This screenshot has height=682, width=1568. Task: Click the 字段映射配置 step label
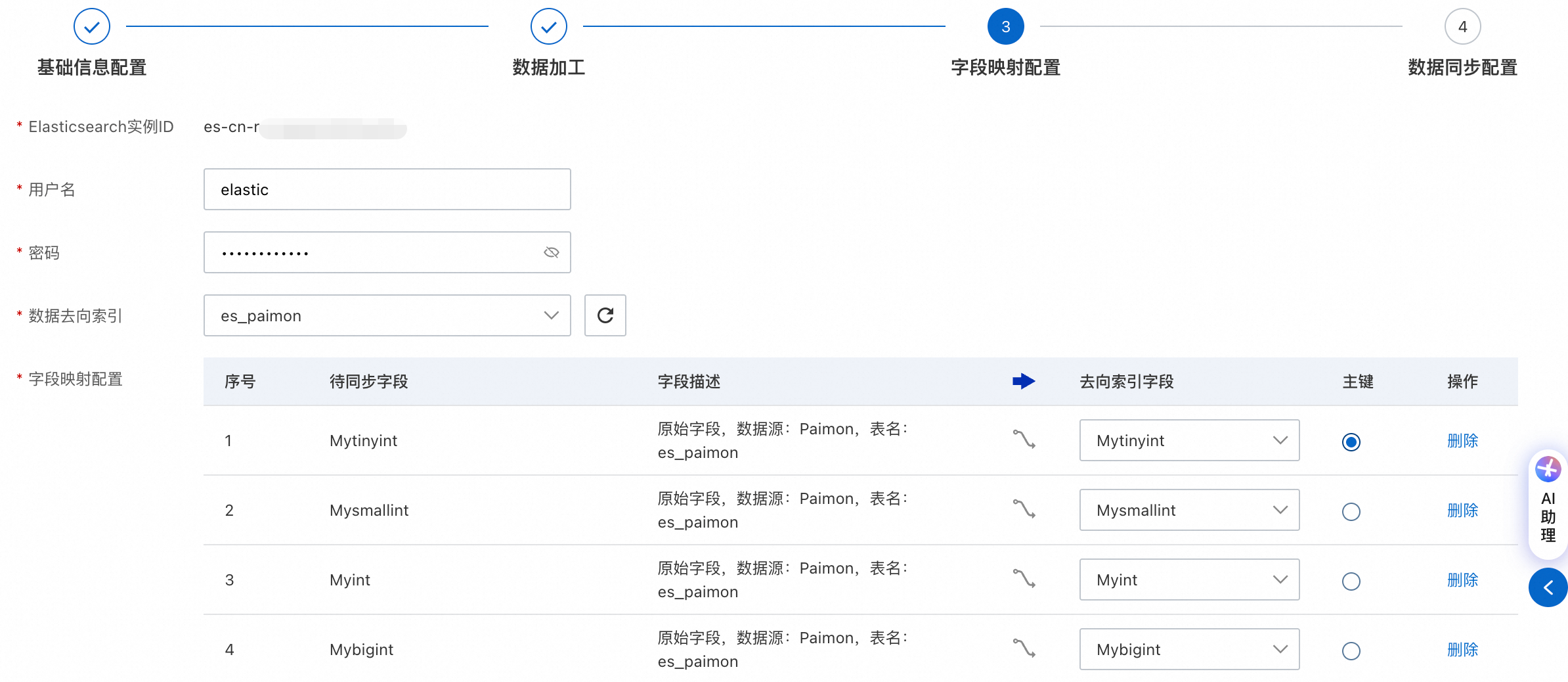tap(1006, 67)
